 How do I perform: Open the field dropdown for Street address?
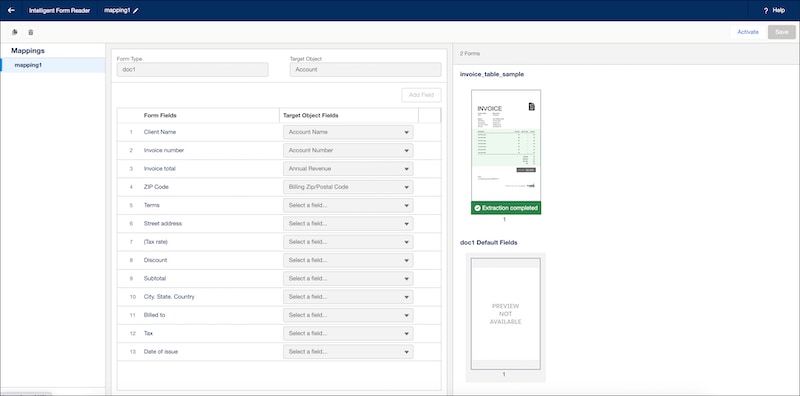tap(348, 224)
